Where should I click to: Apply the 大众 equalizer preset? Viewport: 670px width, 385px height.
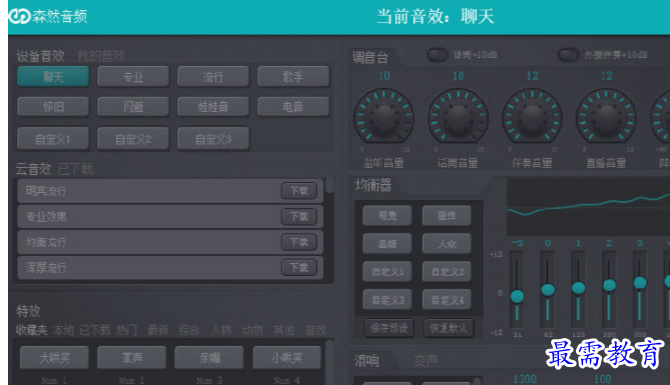(447, 244)
